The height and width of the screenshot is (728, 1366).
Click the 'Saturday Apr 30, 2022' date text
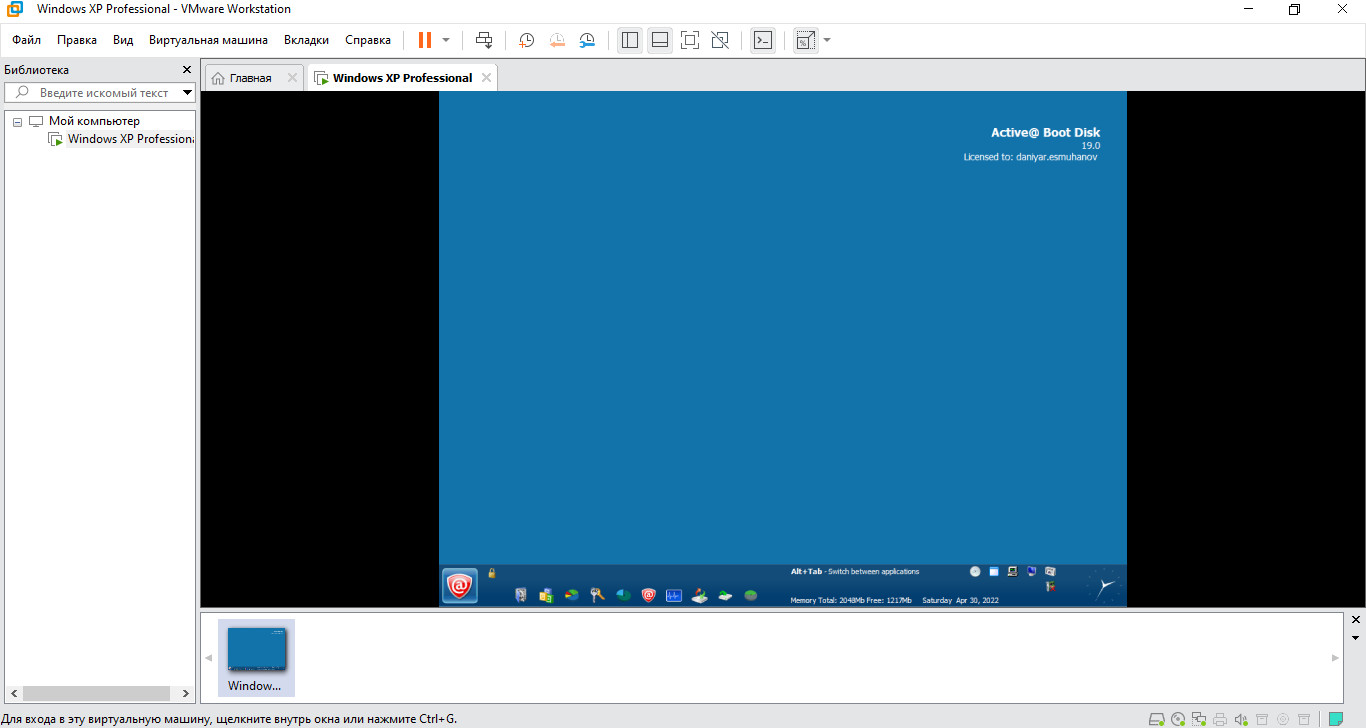(960, 600)
